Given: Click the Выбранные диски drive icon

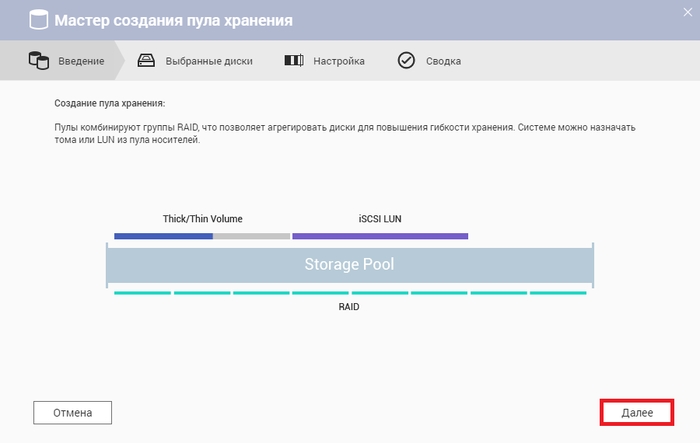Looking at the screenshot, I should point(146,60).
